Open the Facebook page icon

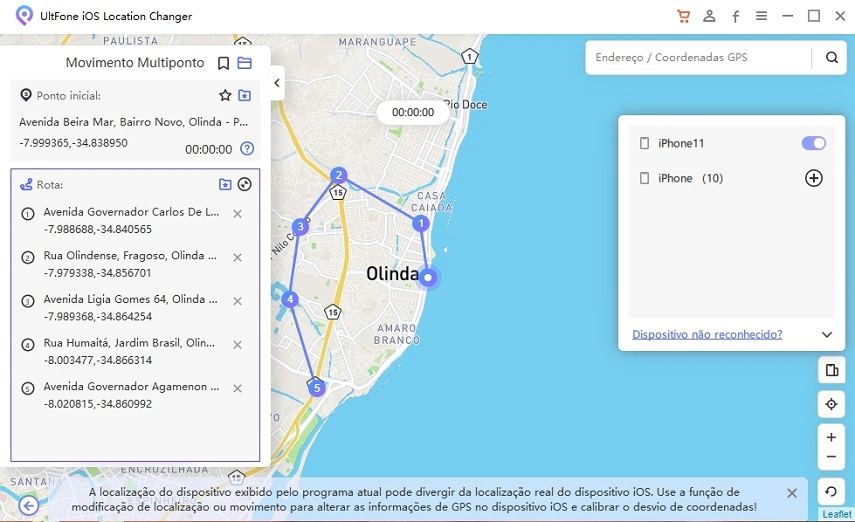point(736,16)
